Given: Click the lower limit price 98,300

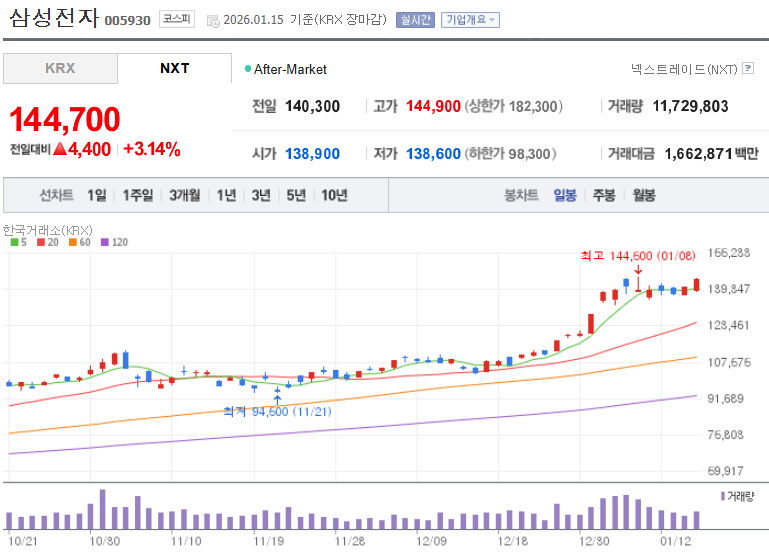Looking at the screenshot, I should coord(529,153).
